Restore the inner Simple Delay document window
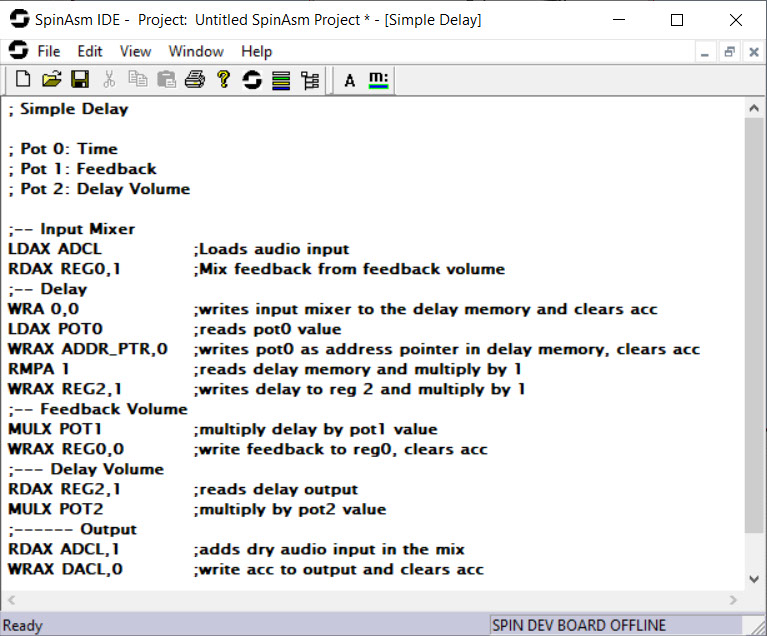The height and width of the screenshot is (636, 767). click(729, 52)
